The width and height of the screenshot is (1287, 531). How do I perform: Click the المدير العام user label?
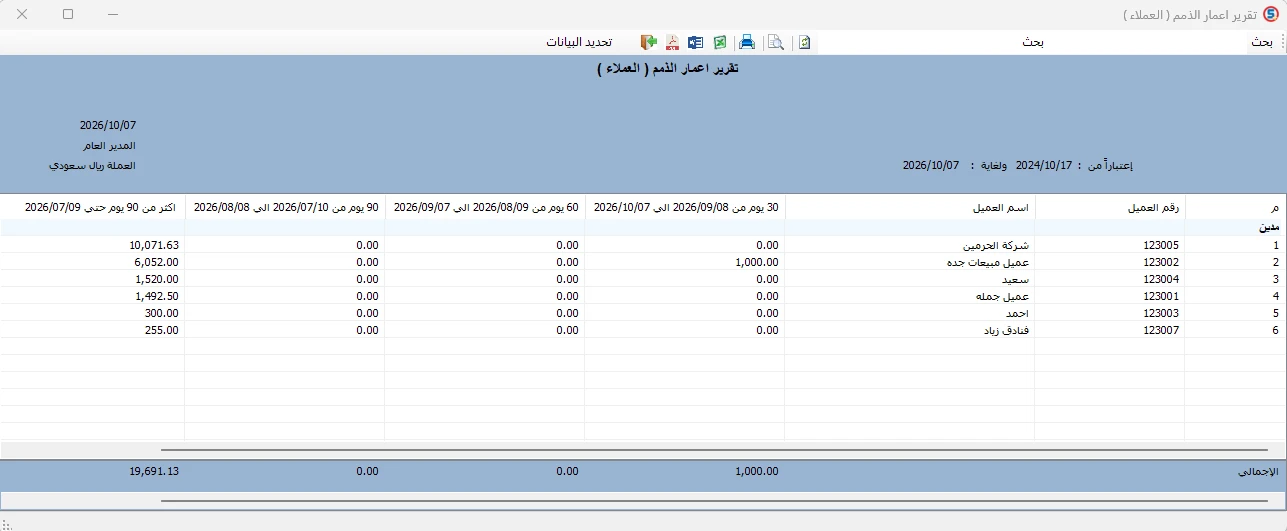(x=109, y=145)
